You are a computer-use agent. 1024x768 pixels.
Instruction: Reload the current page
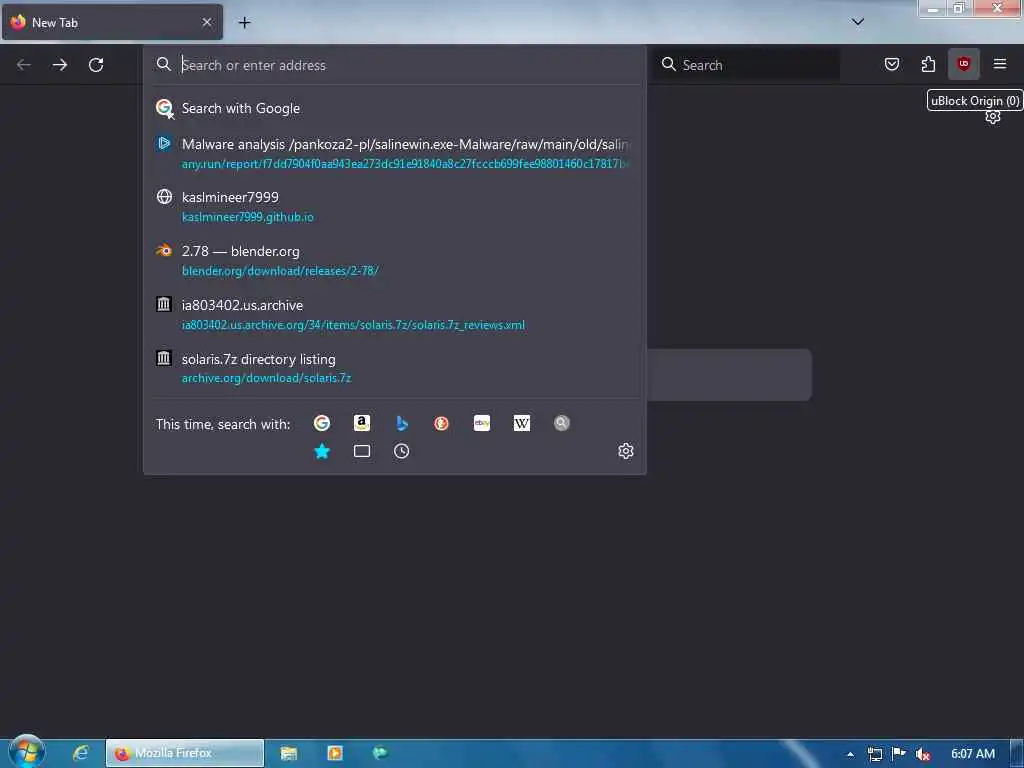pos(96,65)
